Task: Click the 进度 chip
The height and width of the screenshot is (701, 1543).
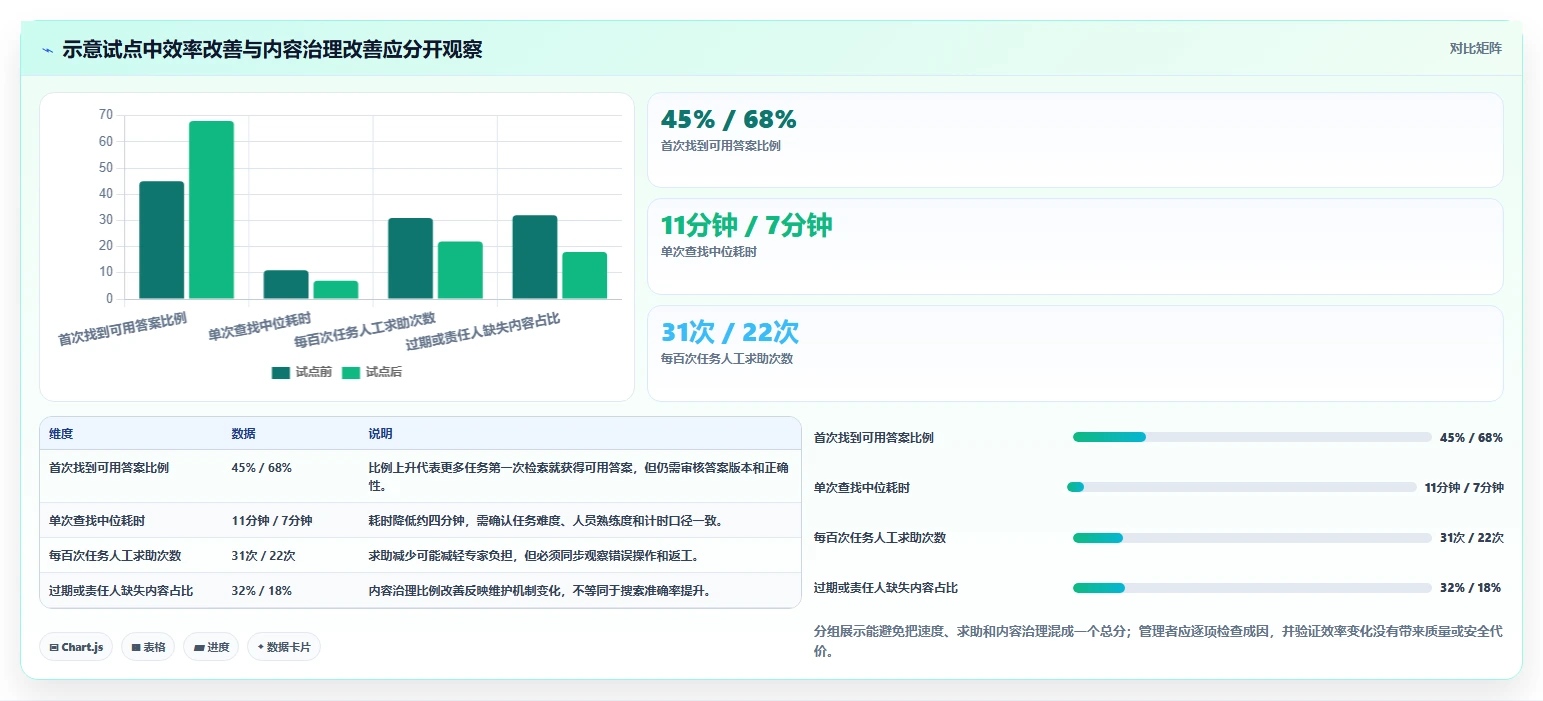Action: tap(211, 647)
